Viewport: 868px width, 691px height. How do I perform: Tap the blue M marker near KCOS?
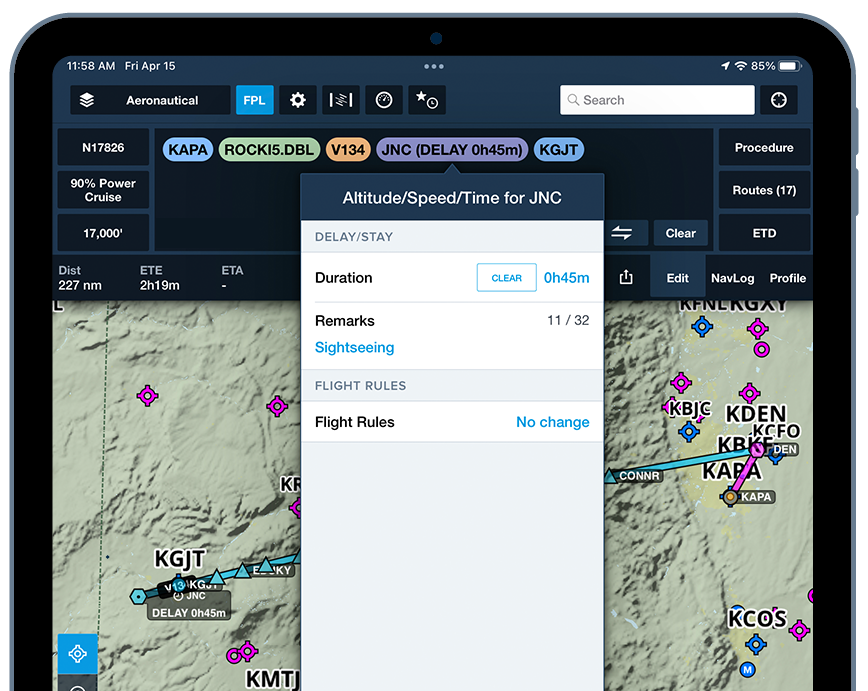click(x=747, y=670)
